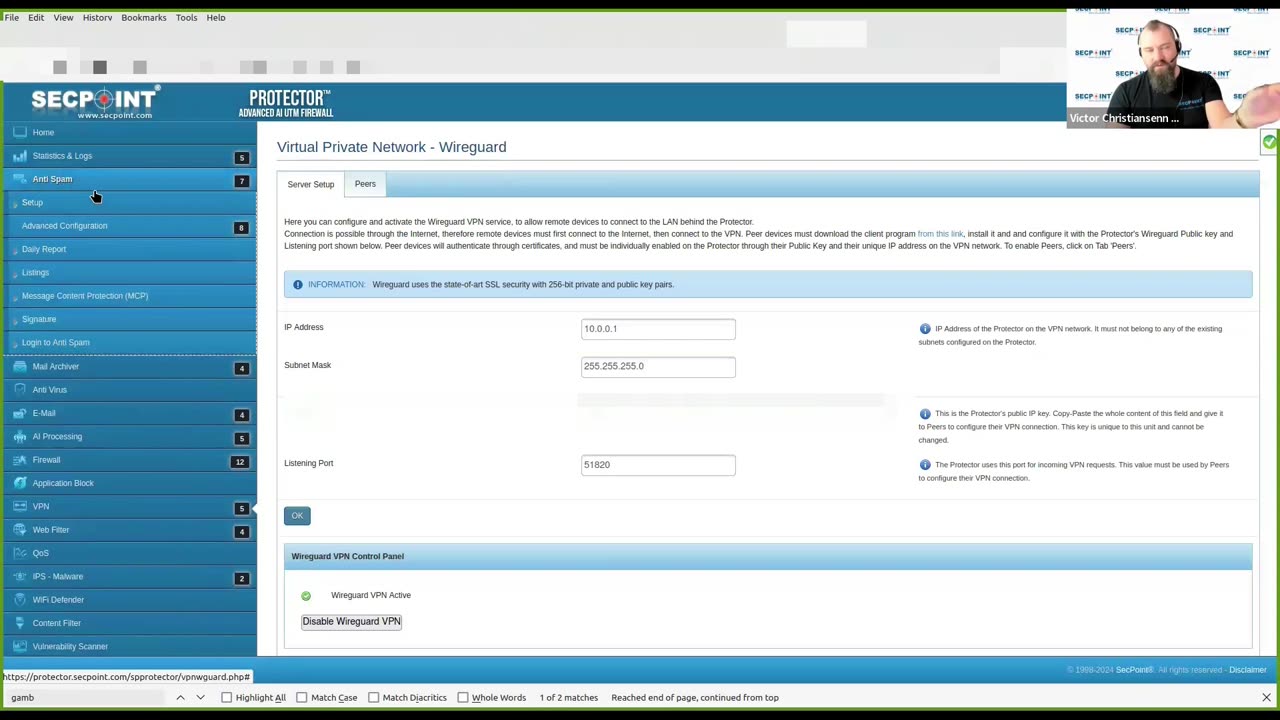This screenshot has height=720, width=1280.
Task: Expand Advanced Configuration via its 8 badge
Action: coord(241,227)
